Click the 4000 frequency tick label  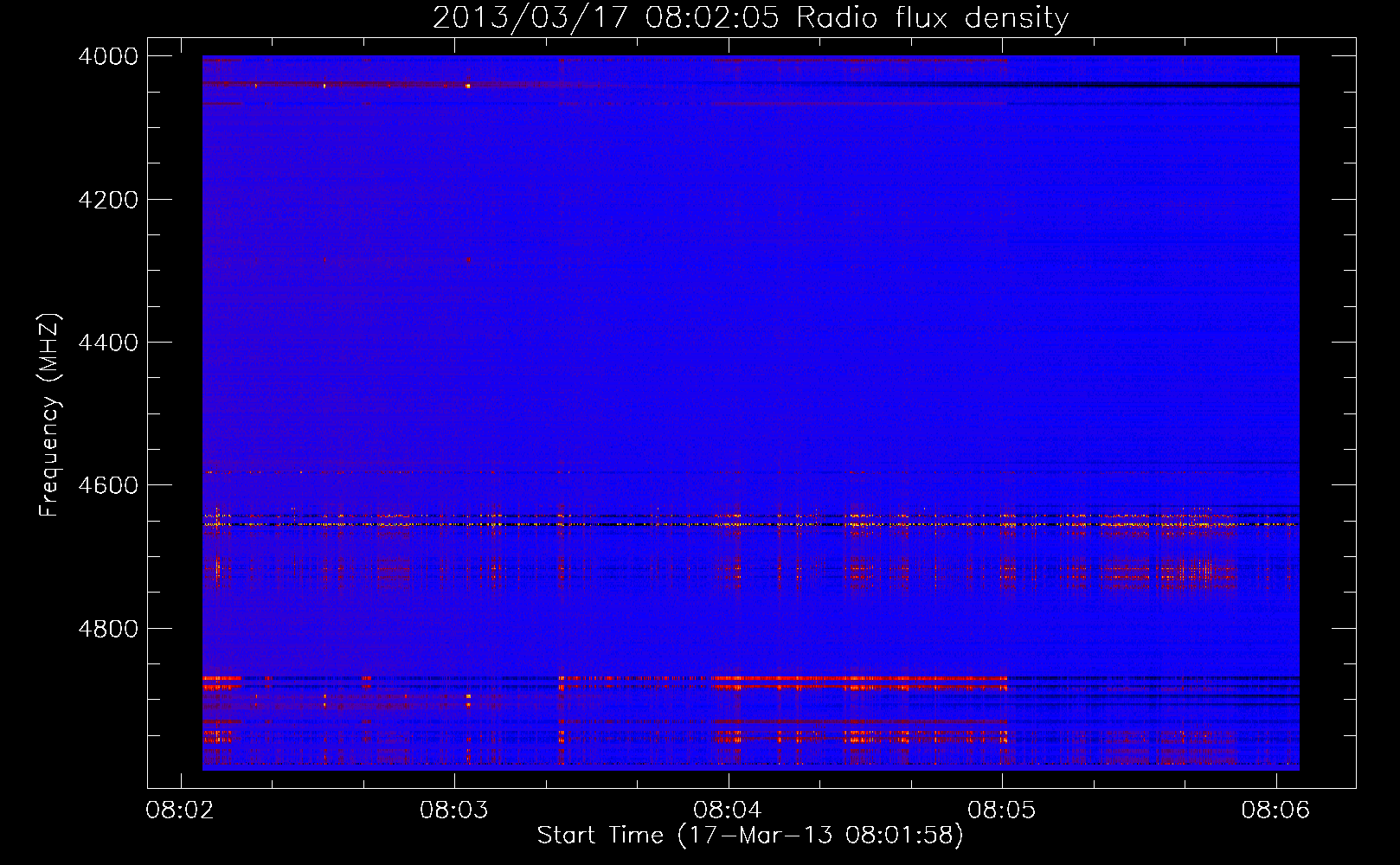coord(108,56)
